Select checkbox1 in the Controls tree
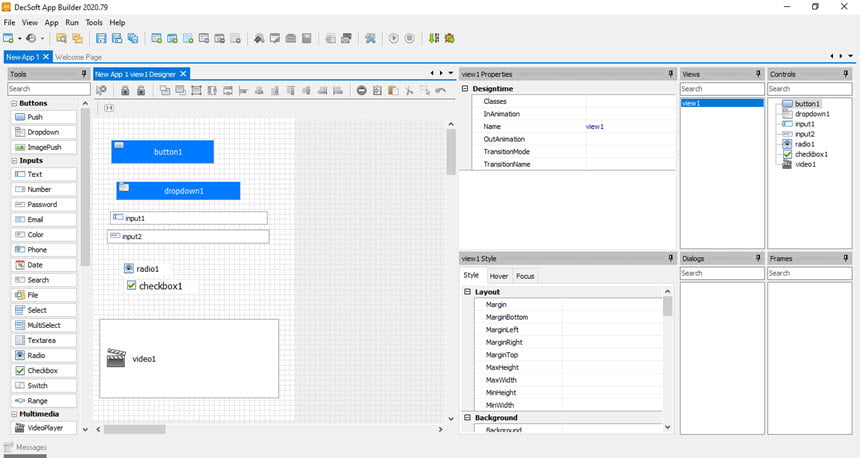Viewport: 860px width, 458px height. point(811,154)
